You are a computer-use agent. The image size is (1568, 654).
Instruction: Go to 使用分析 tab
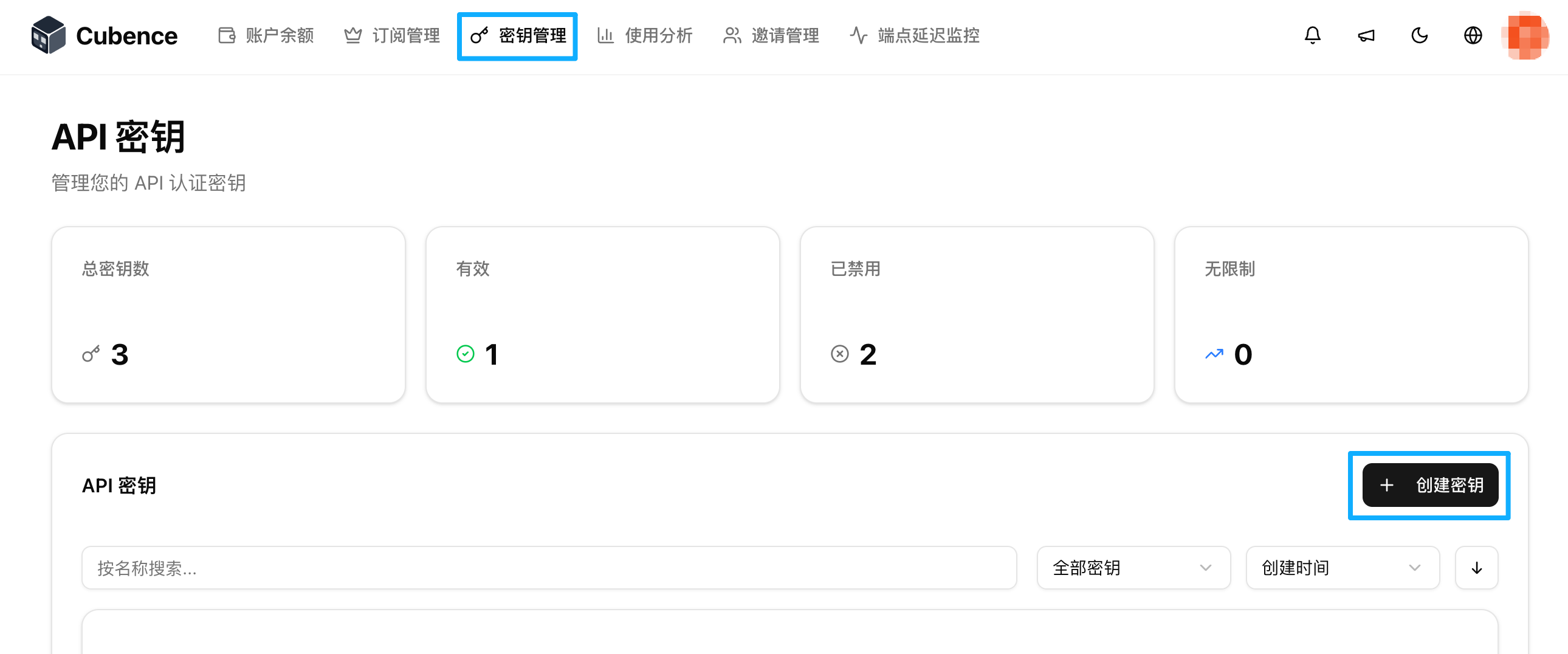click(x=645, y=35)
